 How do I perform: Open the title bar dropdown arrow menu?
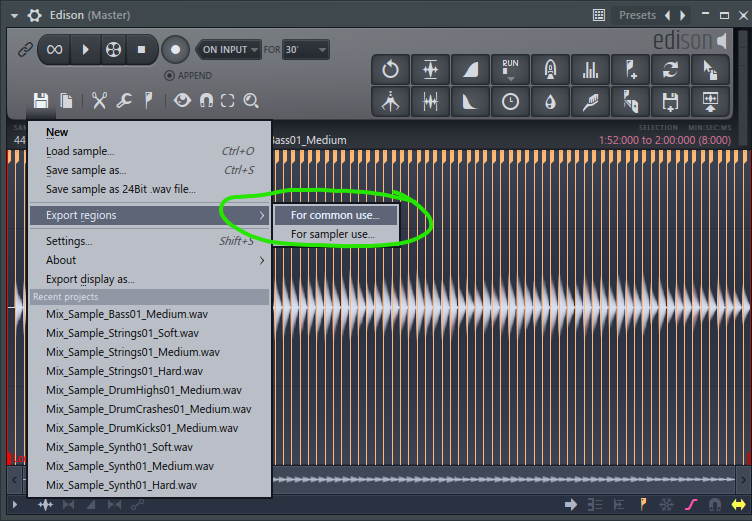[x=14, y=16]
